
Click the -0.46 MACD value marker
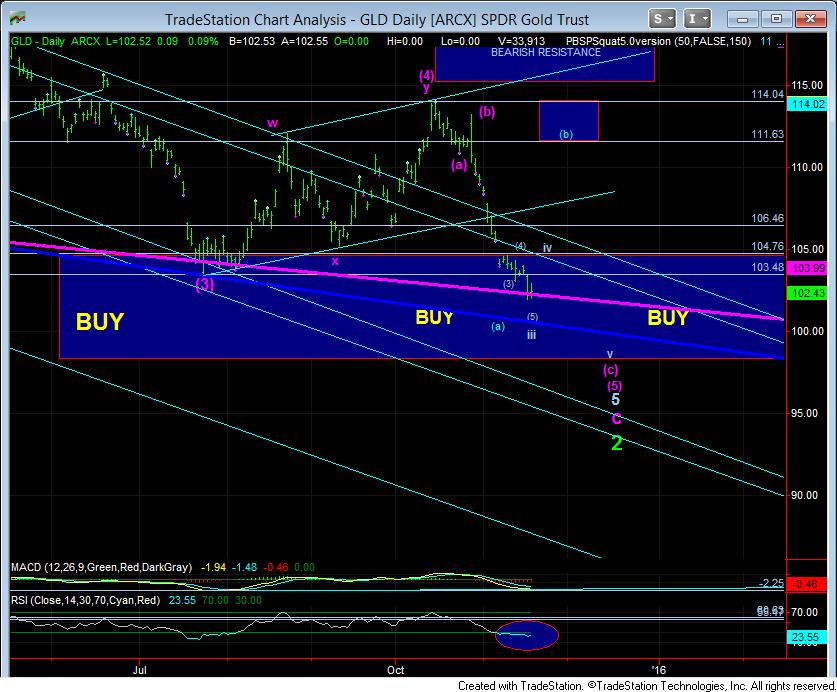(x=806, y=585)
